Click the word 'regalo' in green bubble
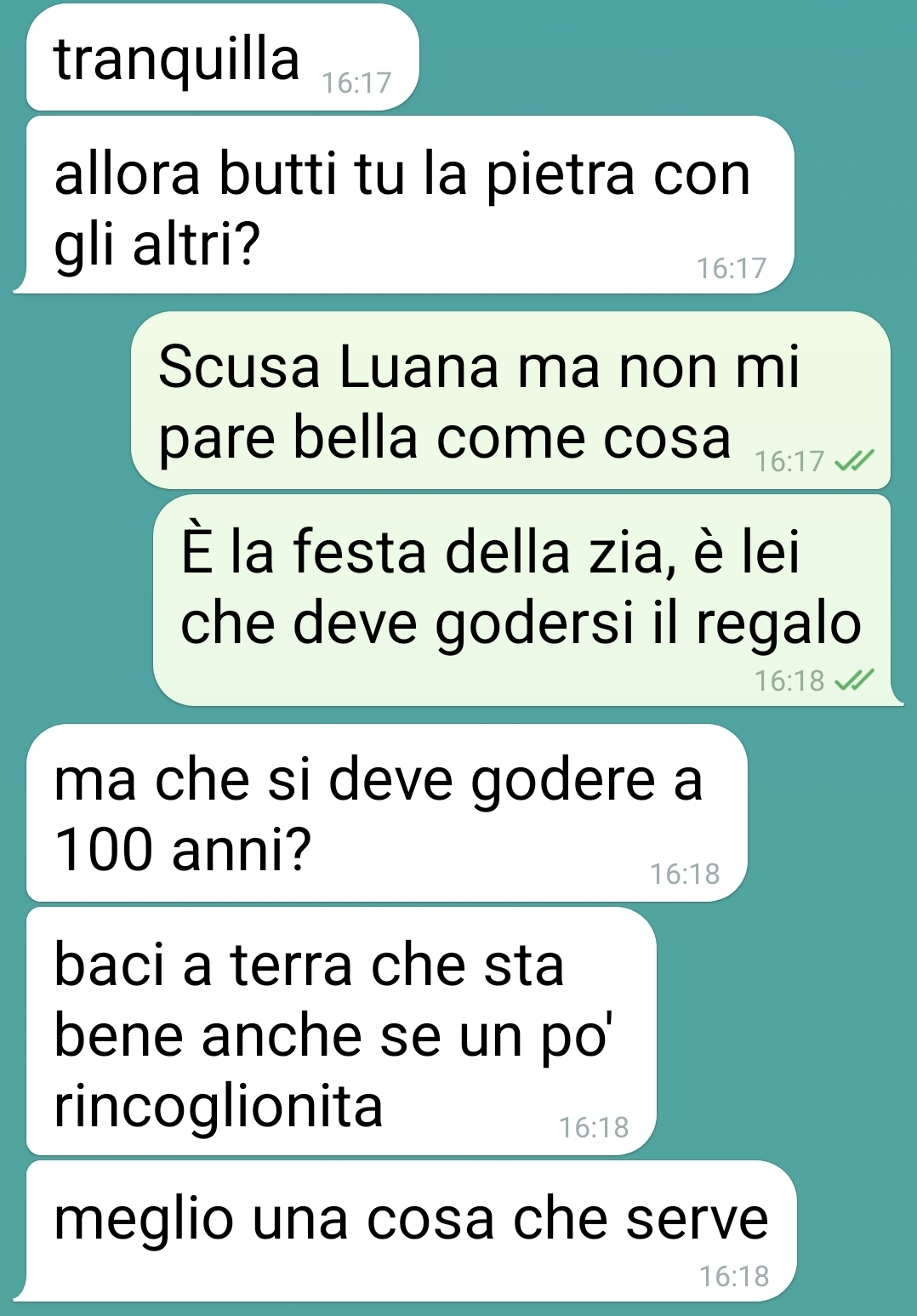Viewport: 917px width, 1316px height. pos(778,625)
